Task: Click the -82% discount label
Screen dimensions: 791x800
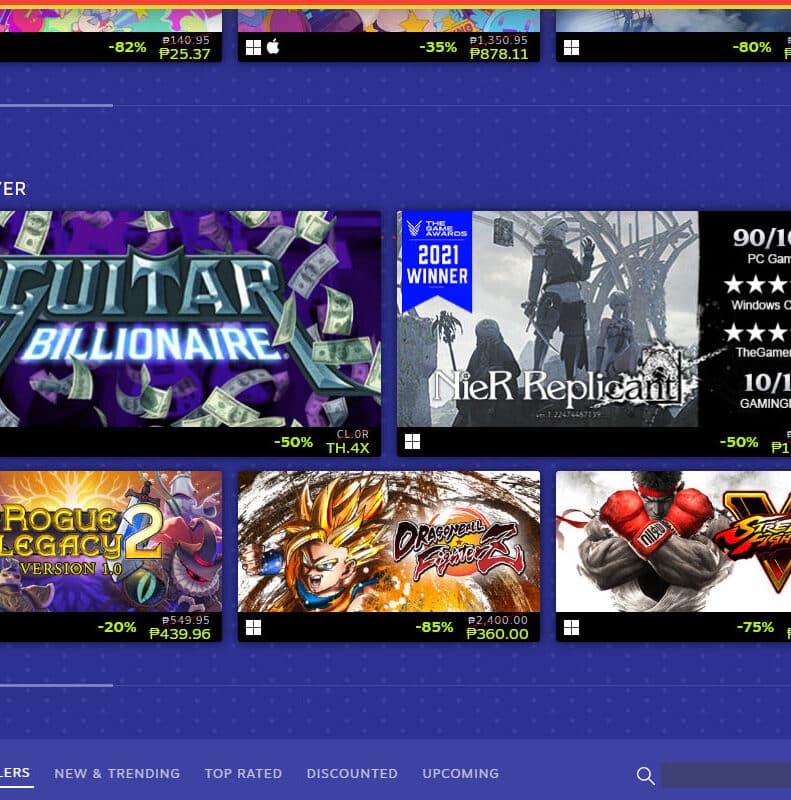Action: point(128,47)
